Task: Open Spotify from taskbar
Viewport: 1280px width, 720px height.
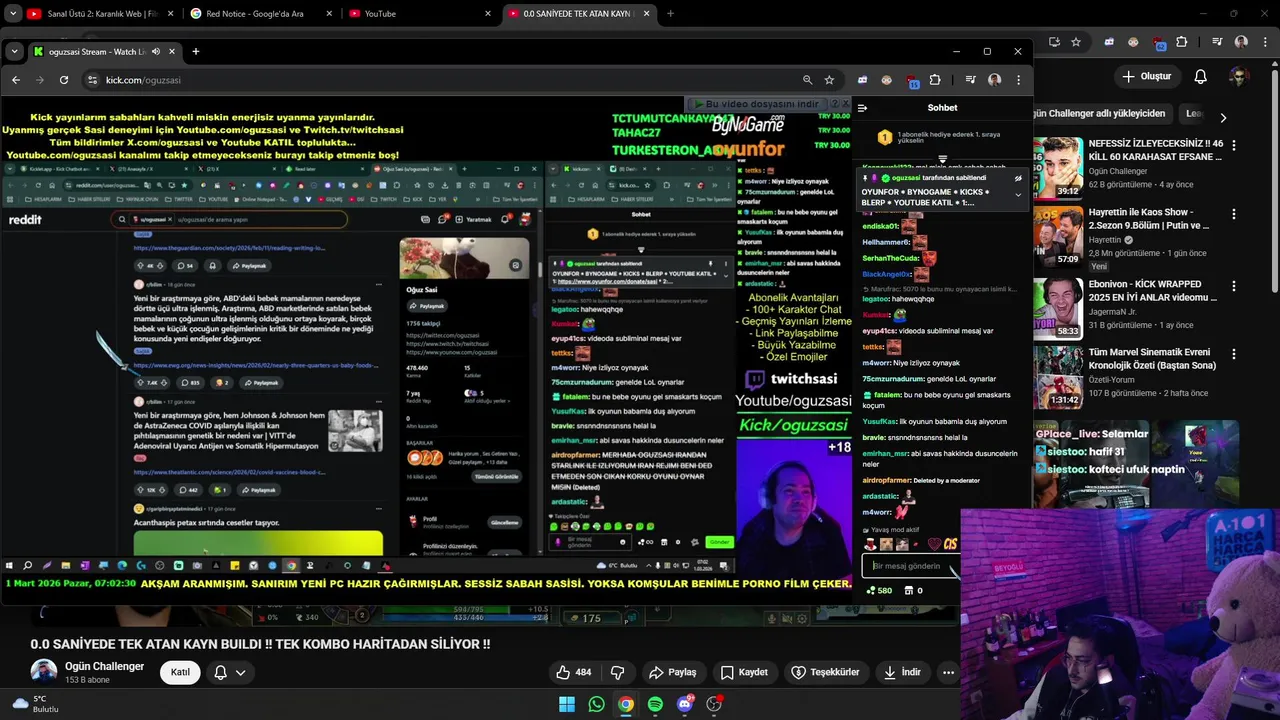Action: [x=655, y=704]
